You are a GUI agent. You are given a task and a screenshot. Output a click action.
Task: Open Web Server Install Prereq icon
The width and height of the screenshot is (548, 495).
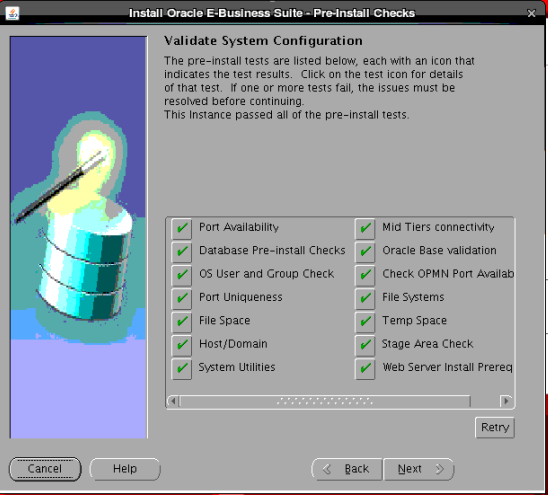pos(365,368)
